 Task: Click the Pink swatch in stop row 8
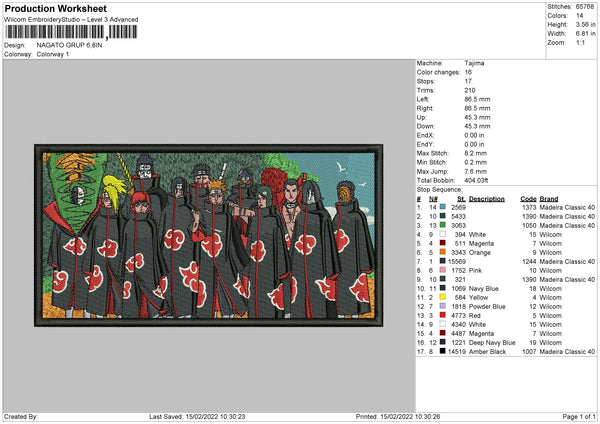pos(443,270)
